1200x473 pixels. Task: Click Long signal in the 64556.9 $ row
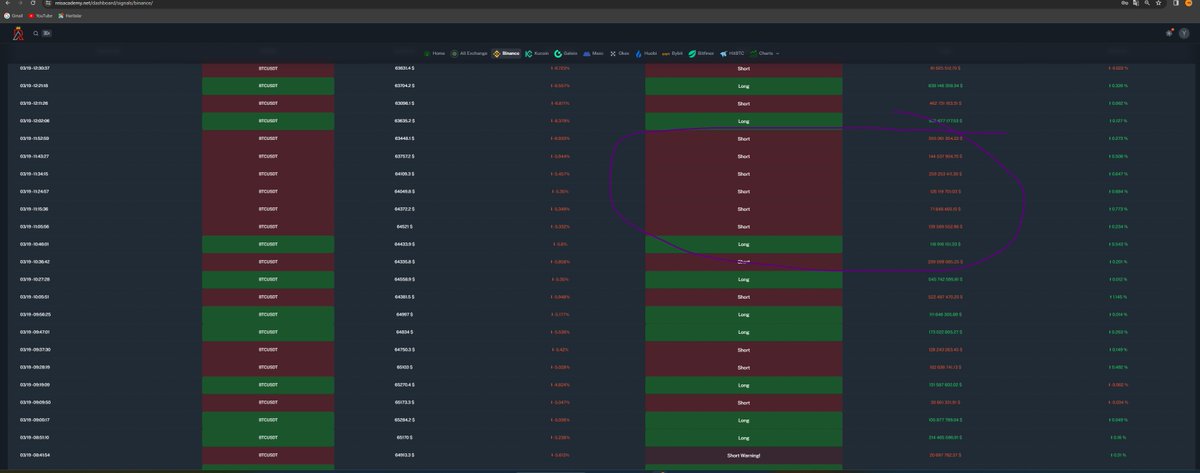pyautogui.click(x=744, y=279)
